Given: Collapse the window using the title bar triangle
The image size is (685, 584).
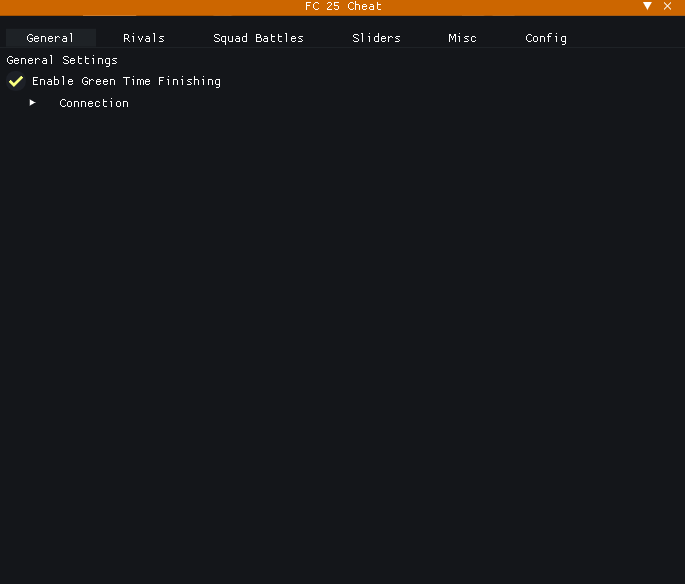Looking at the screenshot, I should click(x=648, y=6).
